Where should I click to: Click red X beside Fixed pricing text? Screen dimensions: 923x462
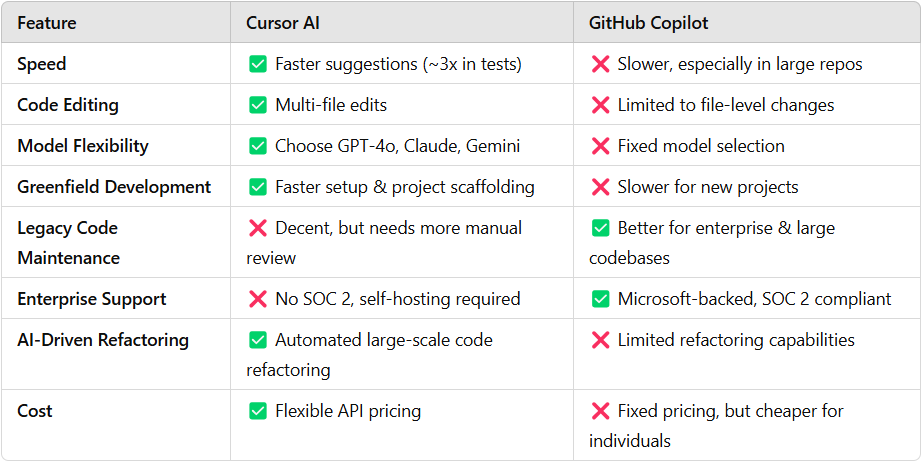coord(600,411)
